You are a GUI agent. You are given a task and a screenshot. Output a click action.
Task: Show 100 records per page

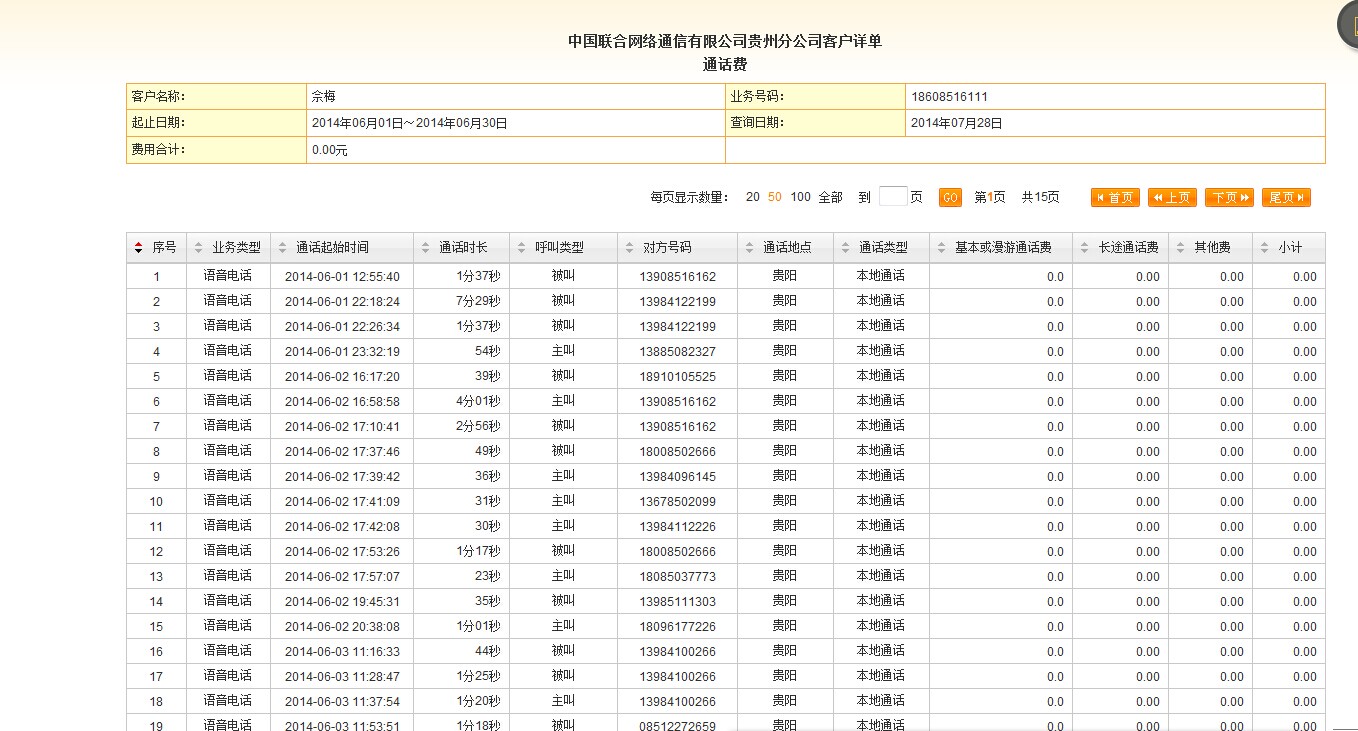tap(800, 198)
